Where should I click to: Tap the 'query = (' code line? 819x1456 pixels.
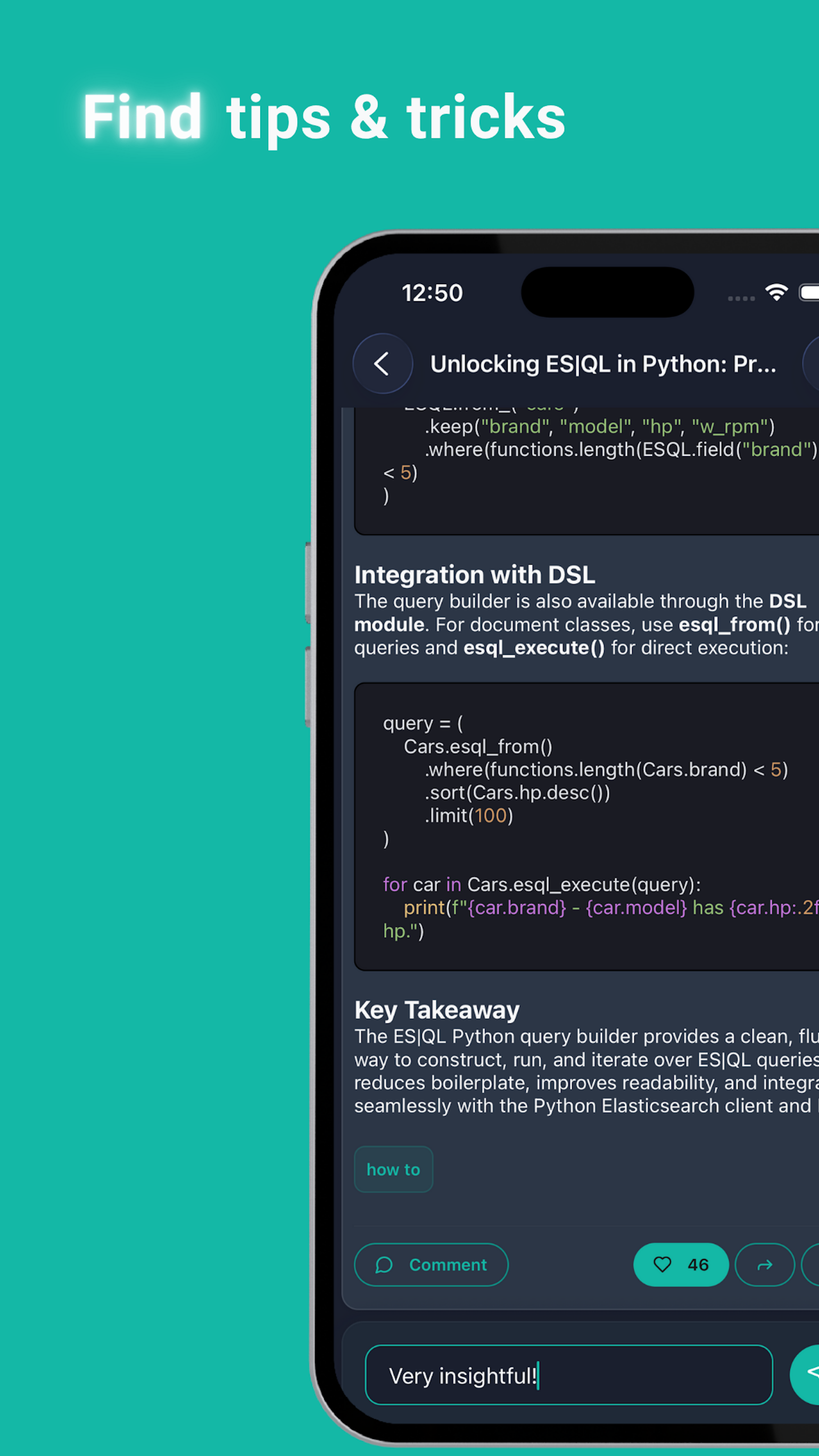(x=423, y=724)
